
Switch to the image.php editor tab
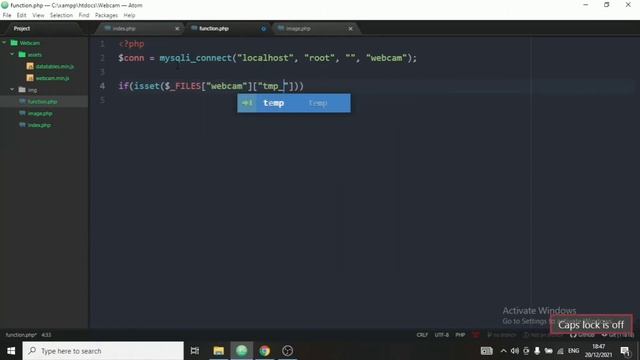pos(314,29)
